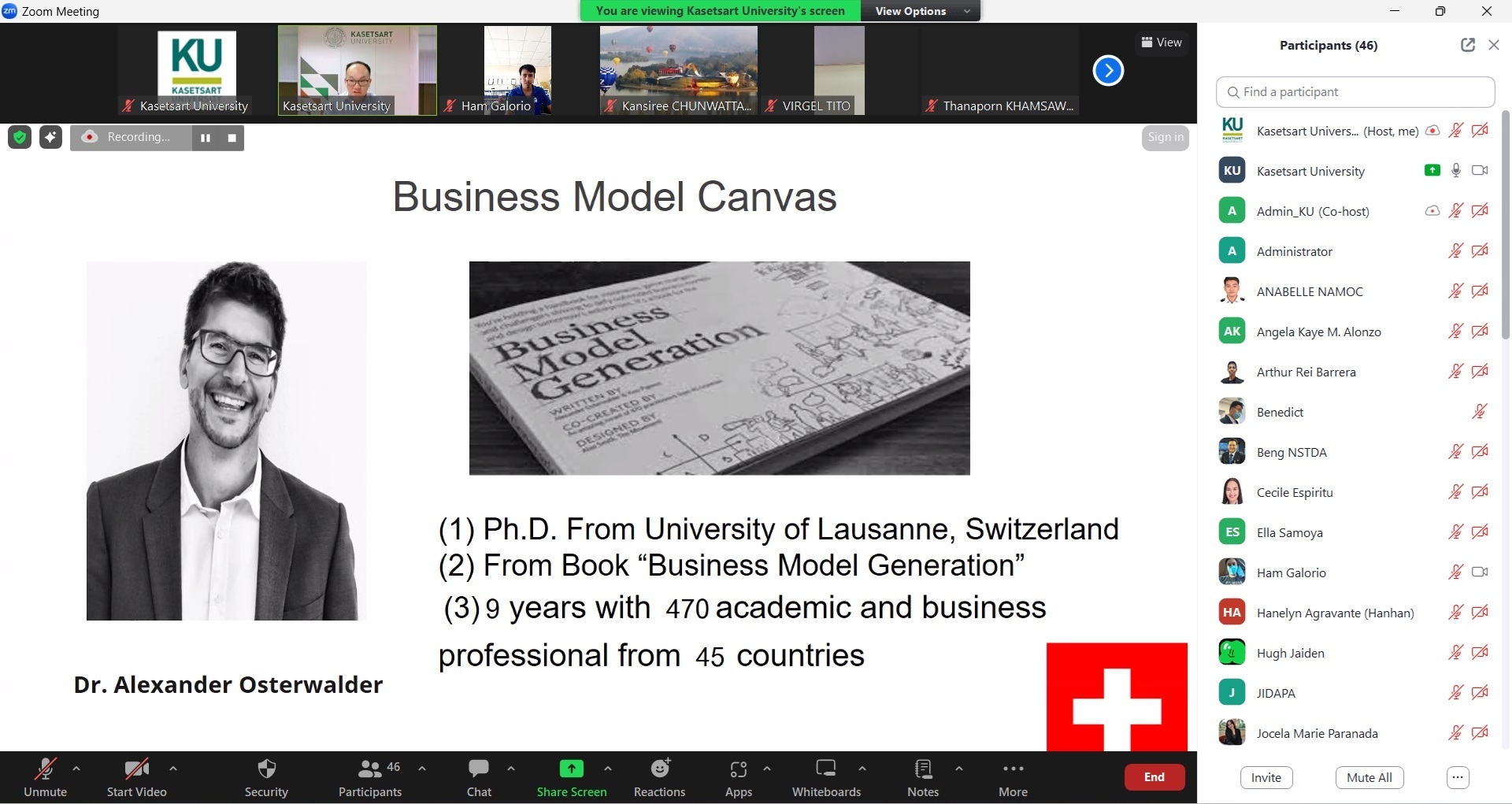The image size is (1512, 804).
Task: Click Ella Samoya ES avatar
Action: point(1232,532)
